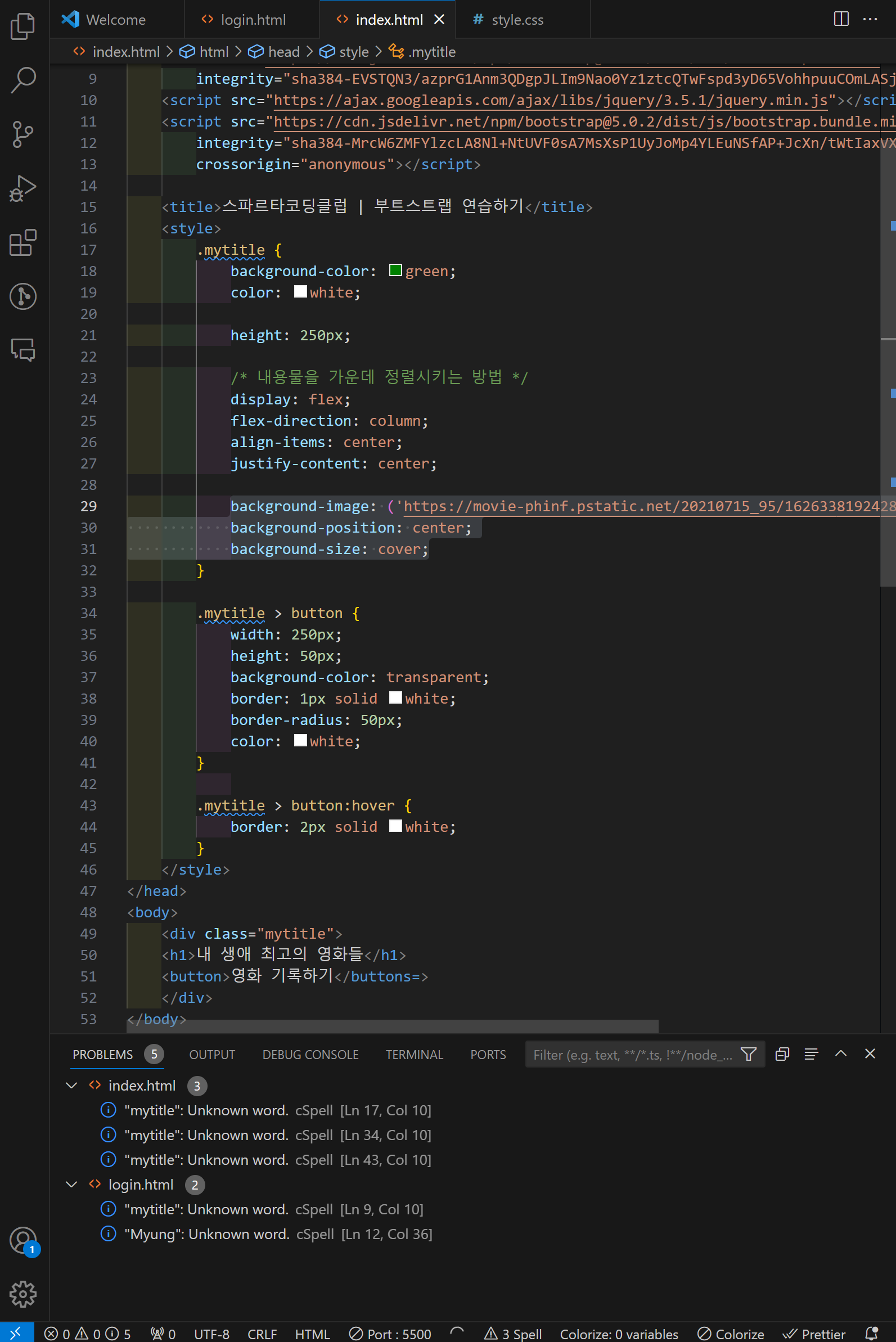Image resolution: width=896 pixels, height=1342 pixels.
Task: Open the notifications bell
Action: click(x=871, y=1334)
